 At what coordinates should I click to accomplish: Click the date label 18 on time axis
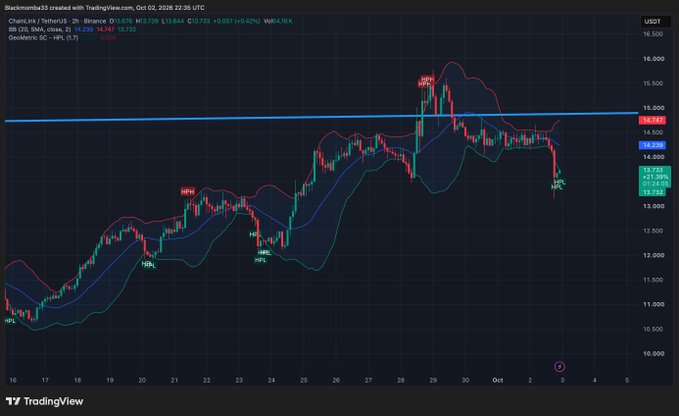click(x=78, y=380)
